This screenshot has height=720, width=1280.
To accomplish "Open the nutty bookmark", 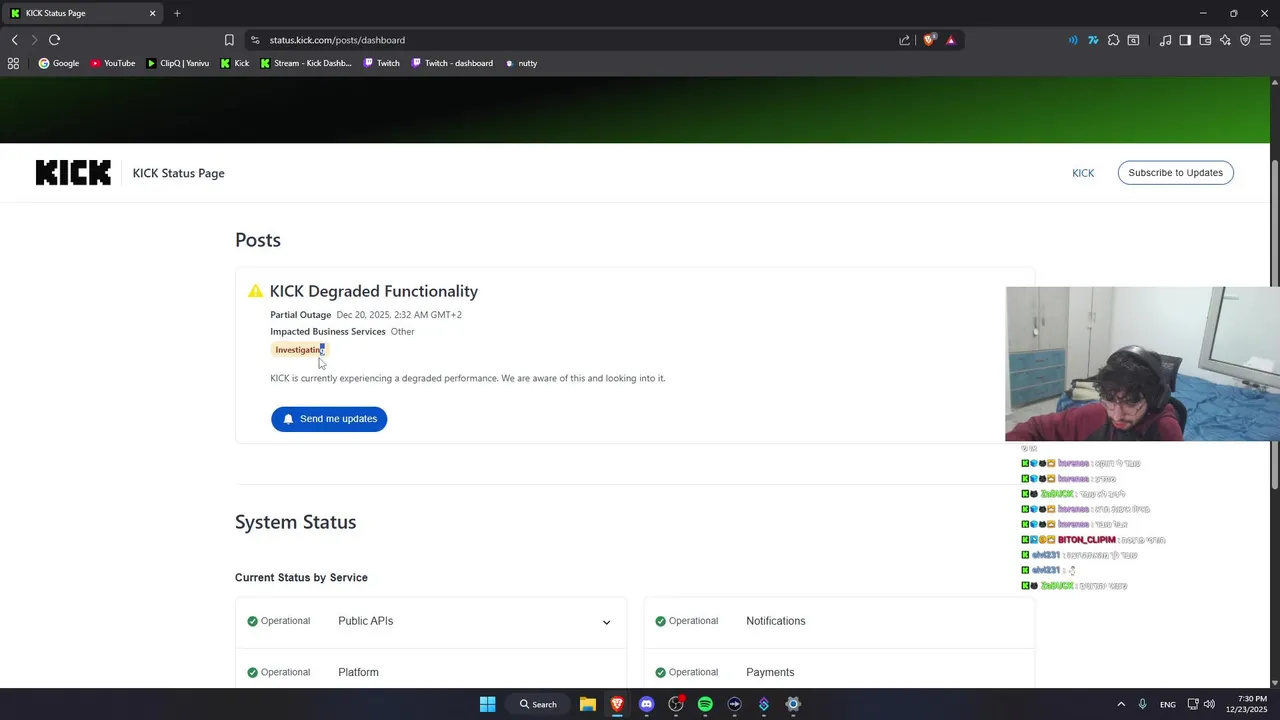I will [x=521, y=63].
